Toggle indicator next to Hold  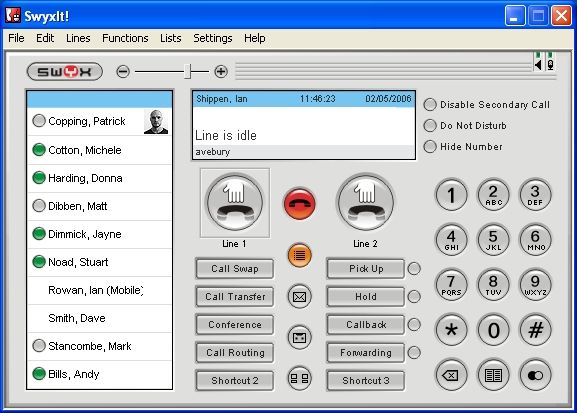414,296
